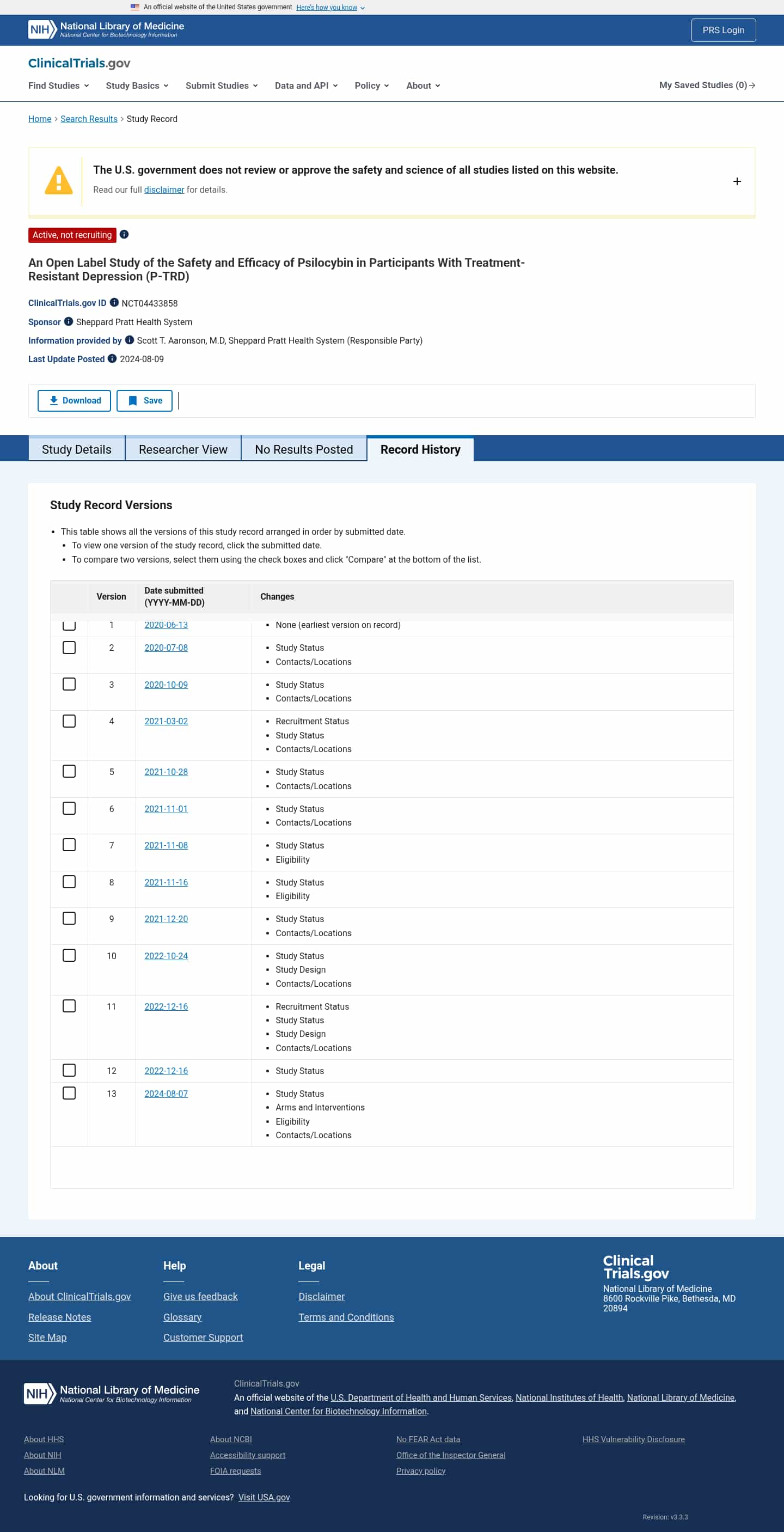Click the info icon next to ClinicalTrials.gov ID

point(114,302)
